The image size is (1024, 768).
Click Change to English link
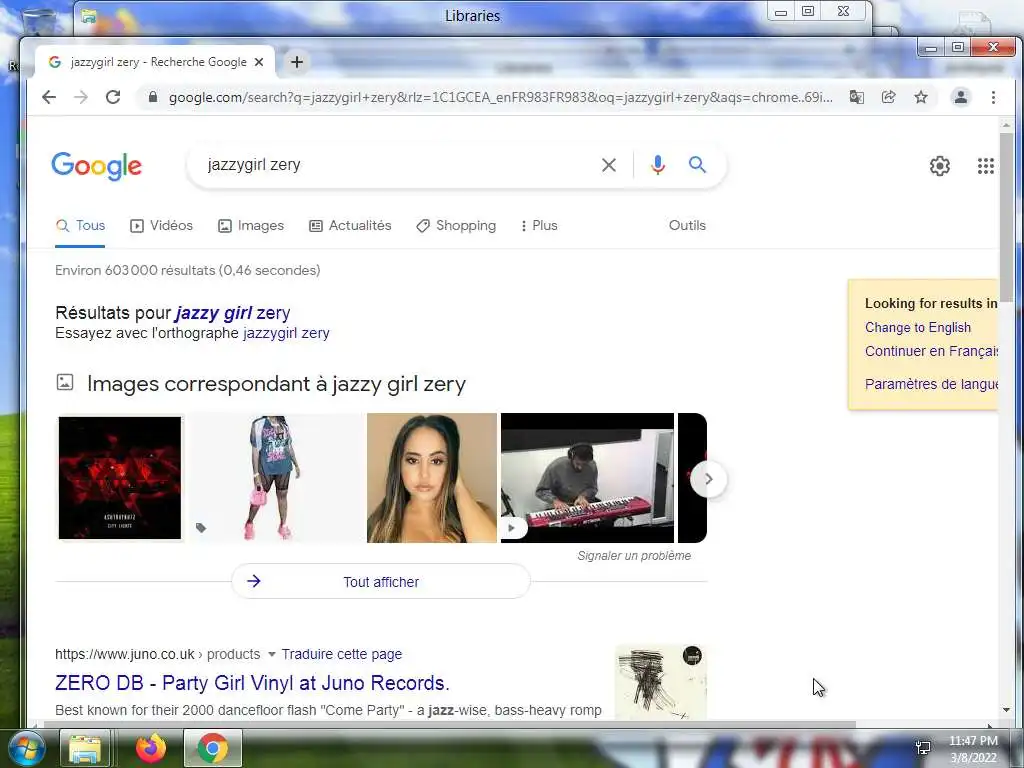click(918, 328)
